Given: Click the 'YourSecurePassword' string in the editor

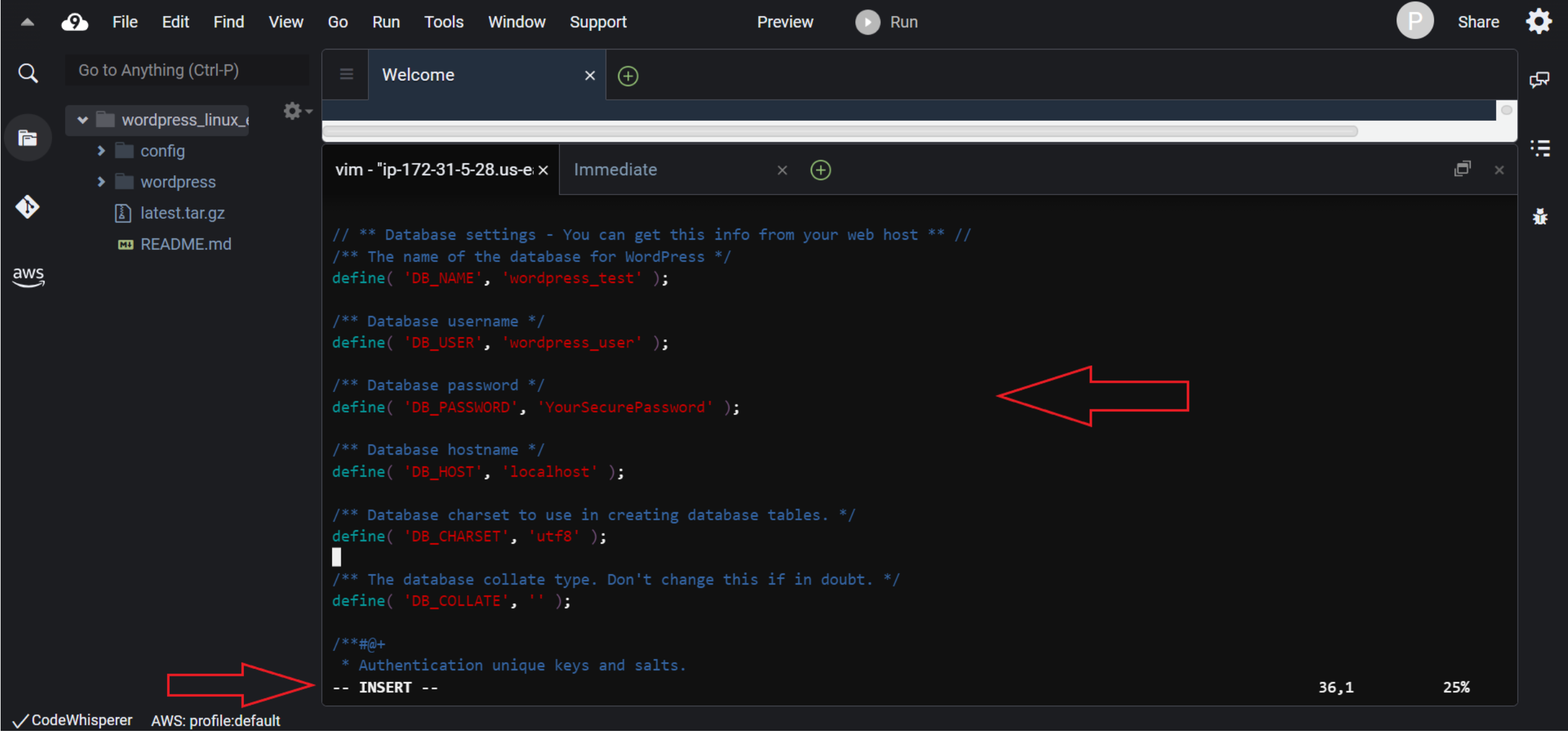Looking at the screenshot, I should [625, 407].
